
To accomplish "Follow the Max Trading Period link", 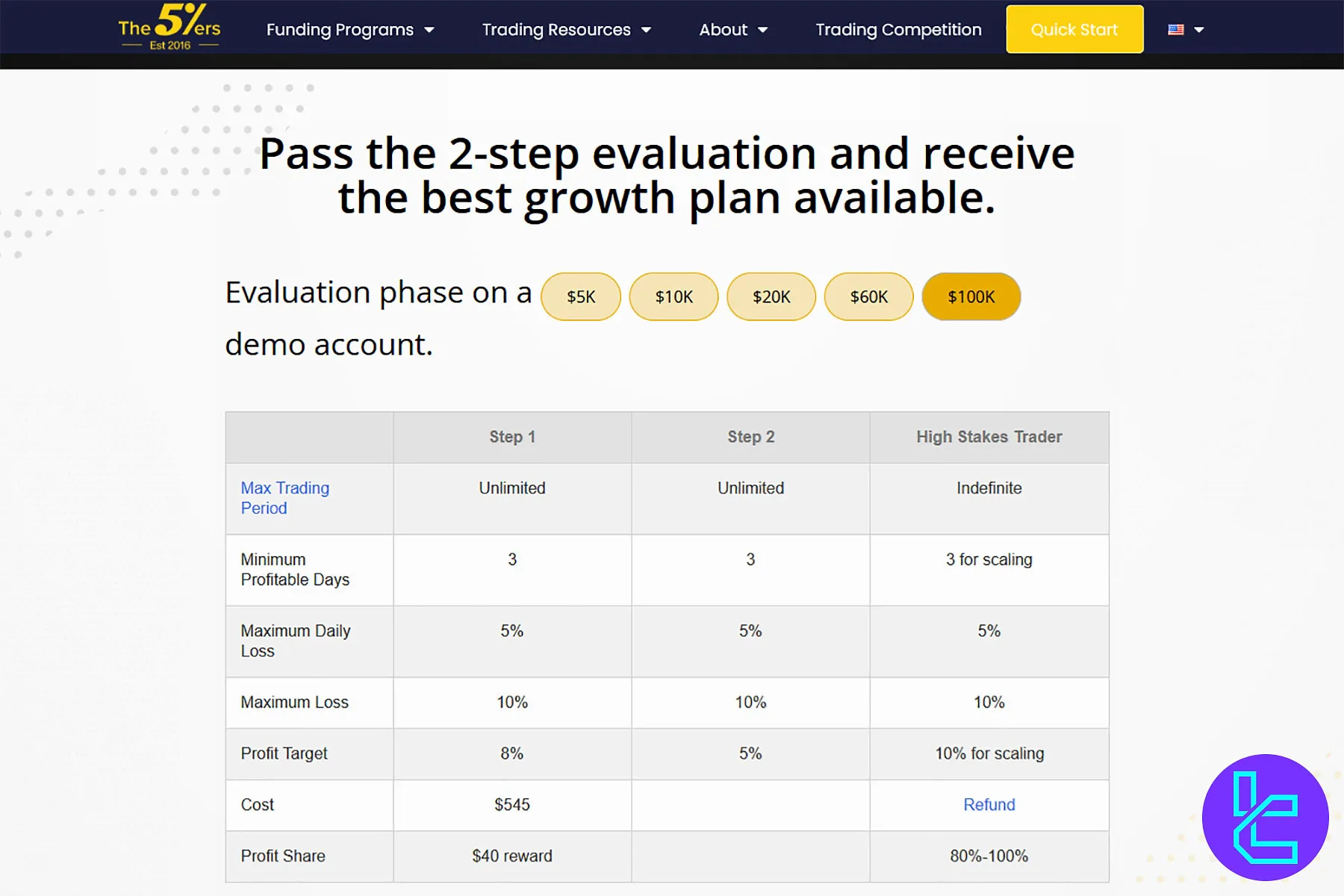I will pos(284,498).
